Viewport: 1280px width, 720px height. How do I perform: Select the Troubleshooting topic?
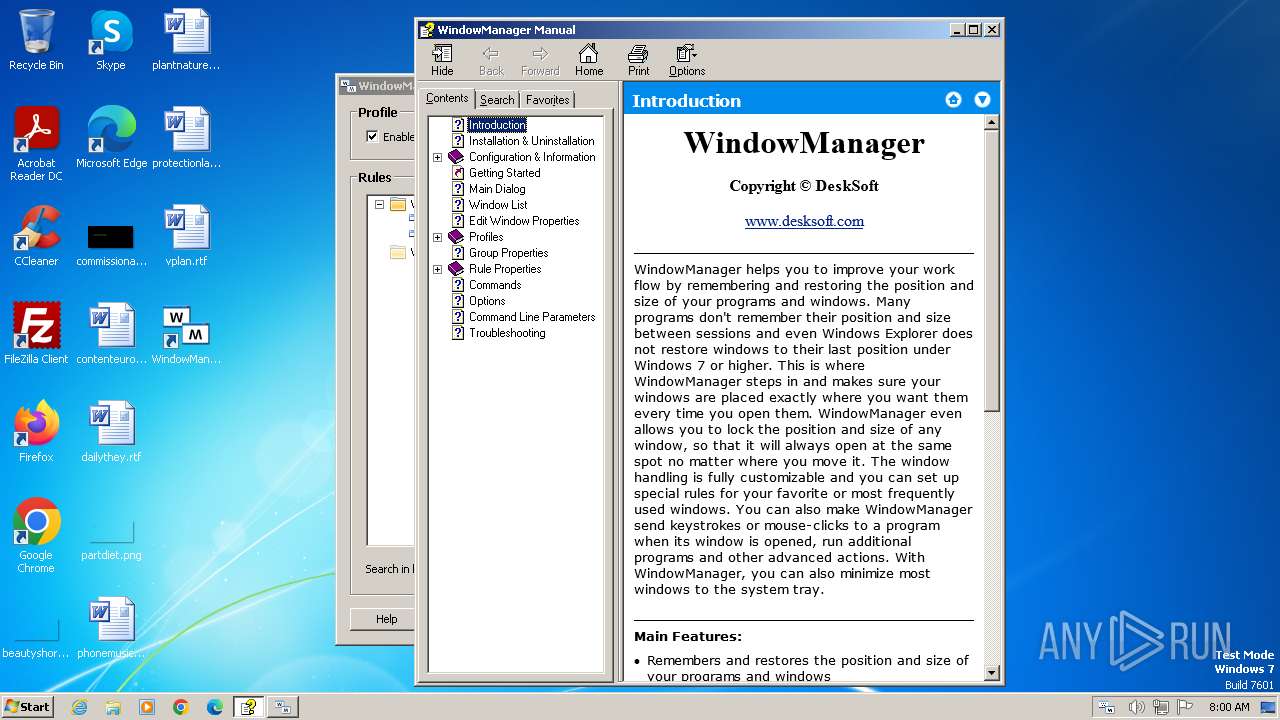tap(507, 333)
